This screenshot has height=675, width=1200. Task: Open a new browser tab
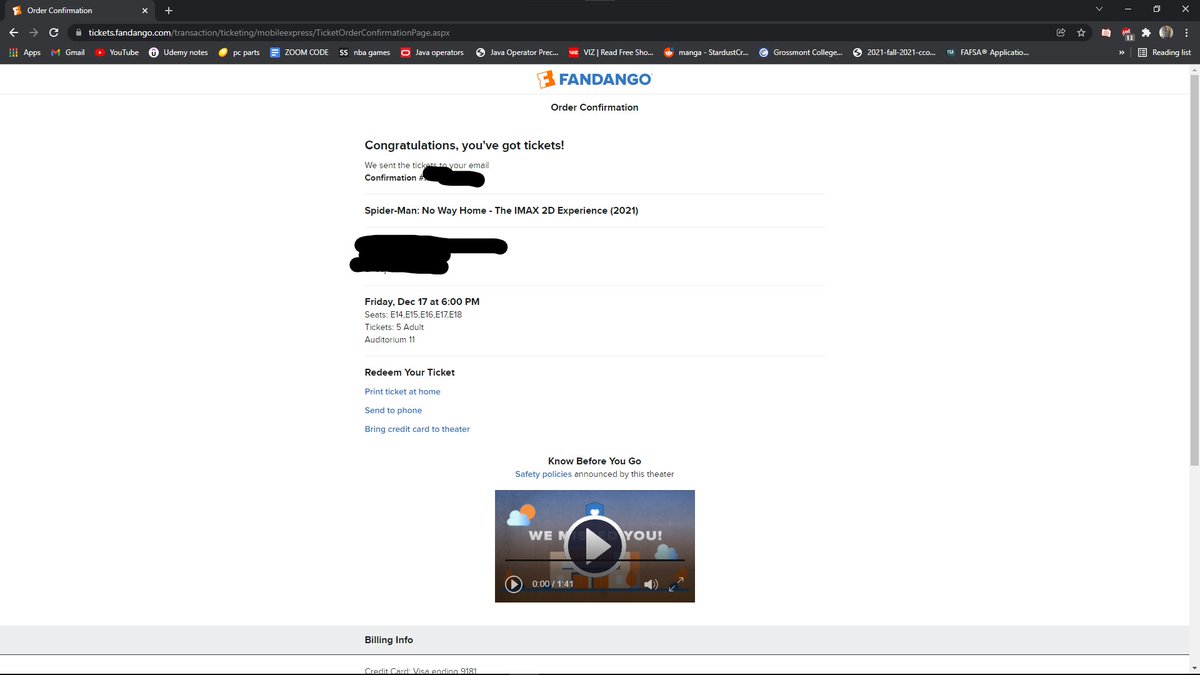point(168,10)
